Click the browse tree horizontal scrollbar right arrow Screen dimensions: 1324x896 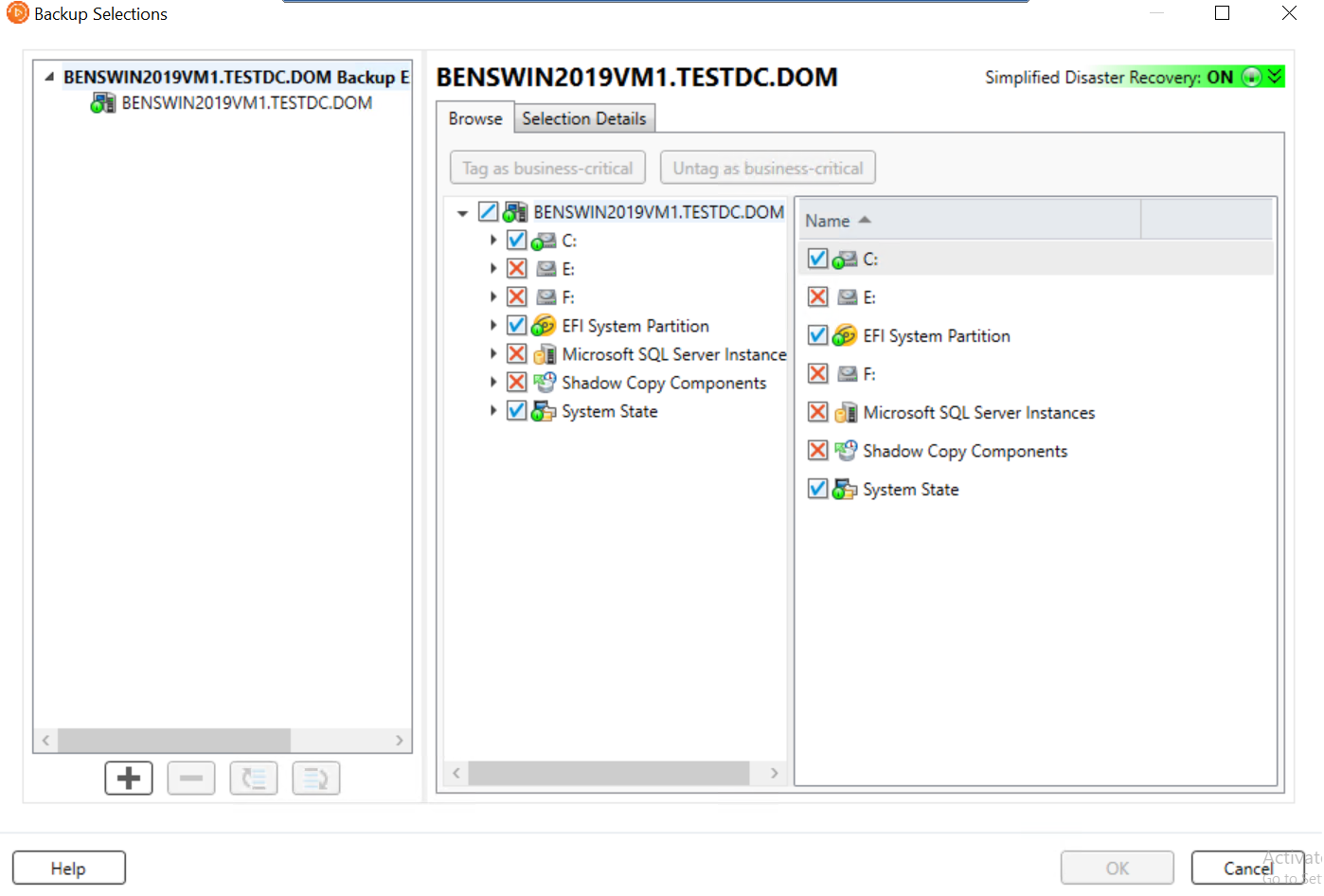tap(774, 774)
